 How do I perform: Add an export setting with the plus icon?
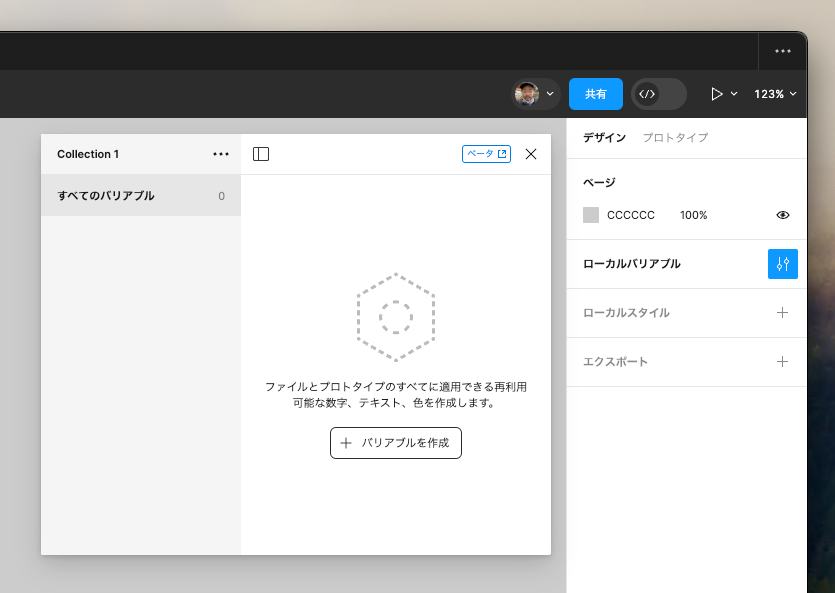point(783,362)
